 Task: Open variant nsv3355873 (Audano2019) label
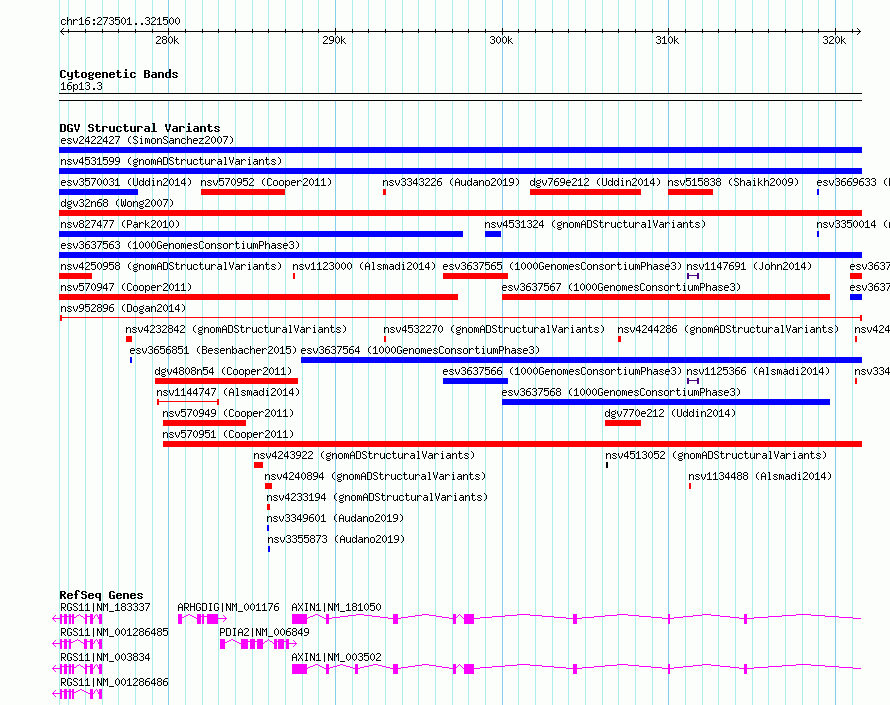tap(336, 539)
